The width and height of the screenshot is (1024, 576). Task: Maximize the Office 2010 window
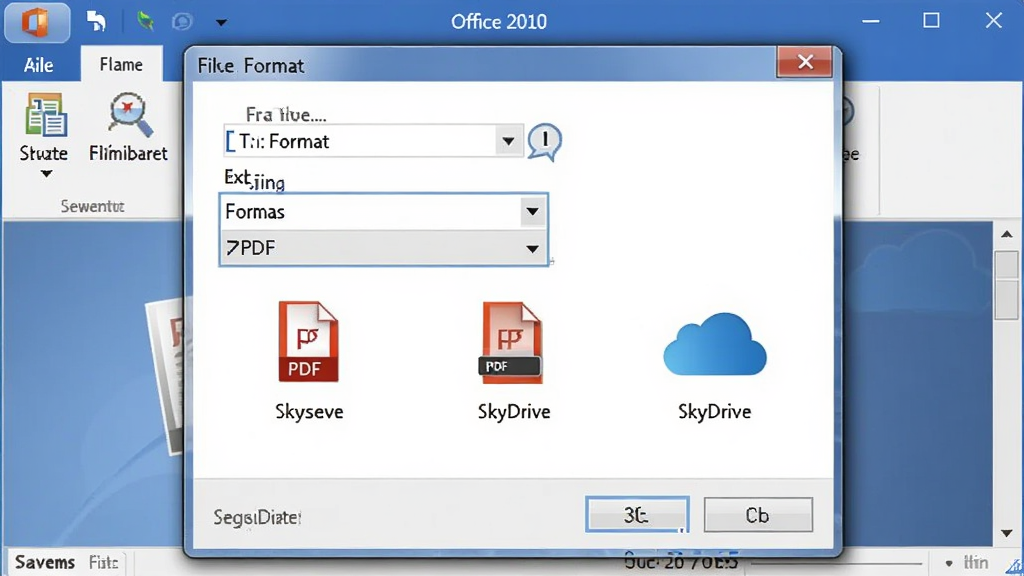click(x=931, y=21)
